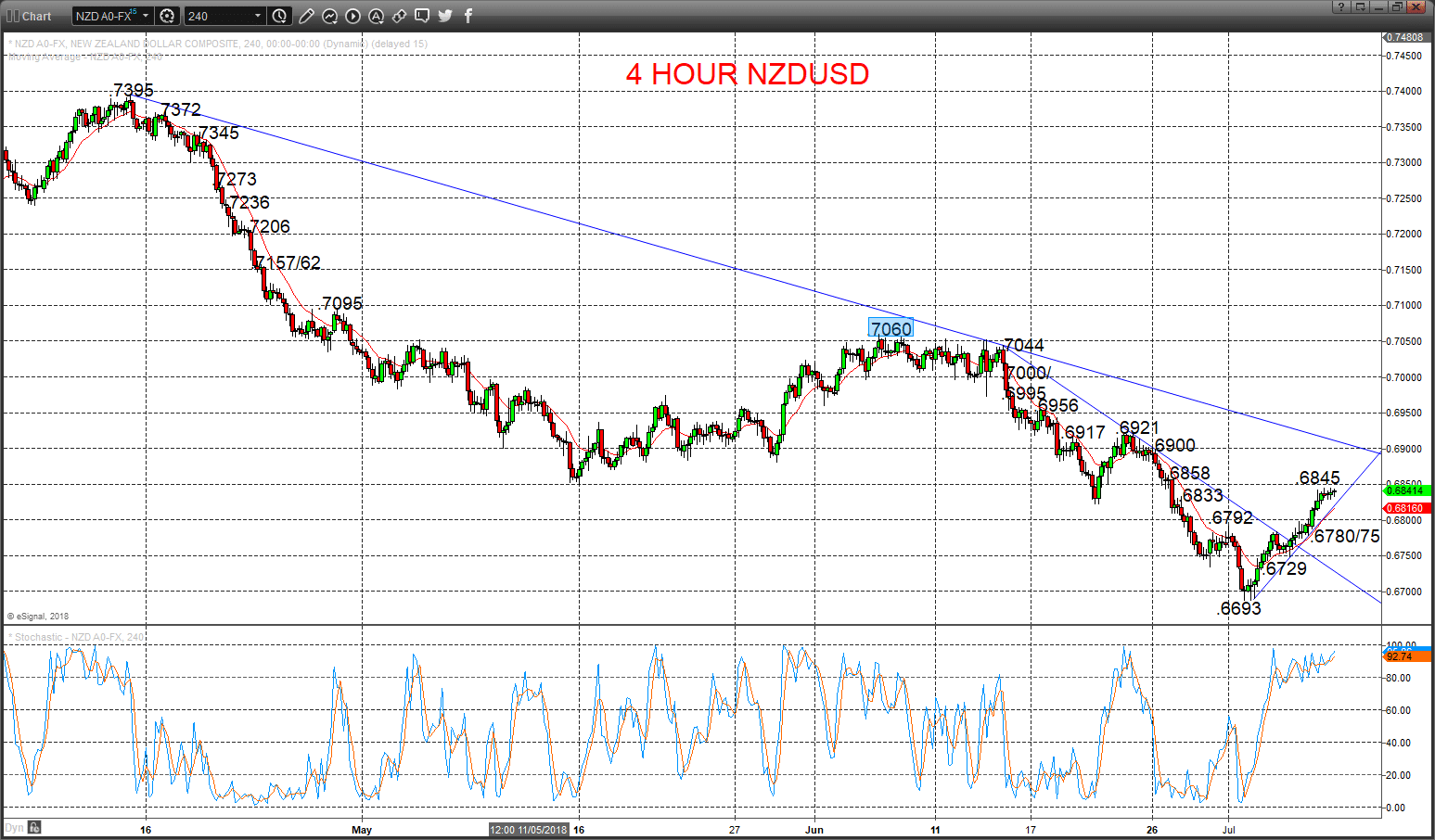Click the .6921 price annotation
The height and width of the screenshot is (840, 1435).
(1137, 427)
